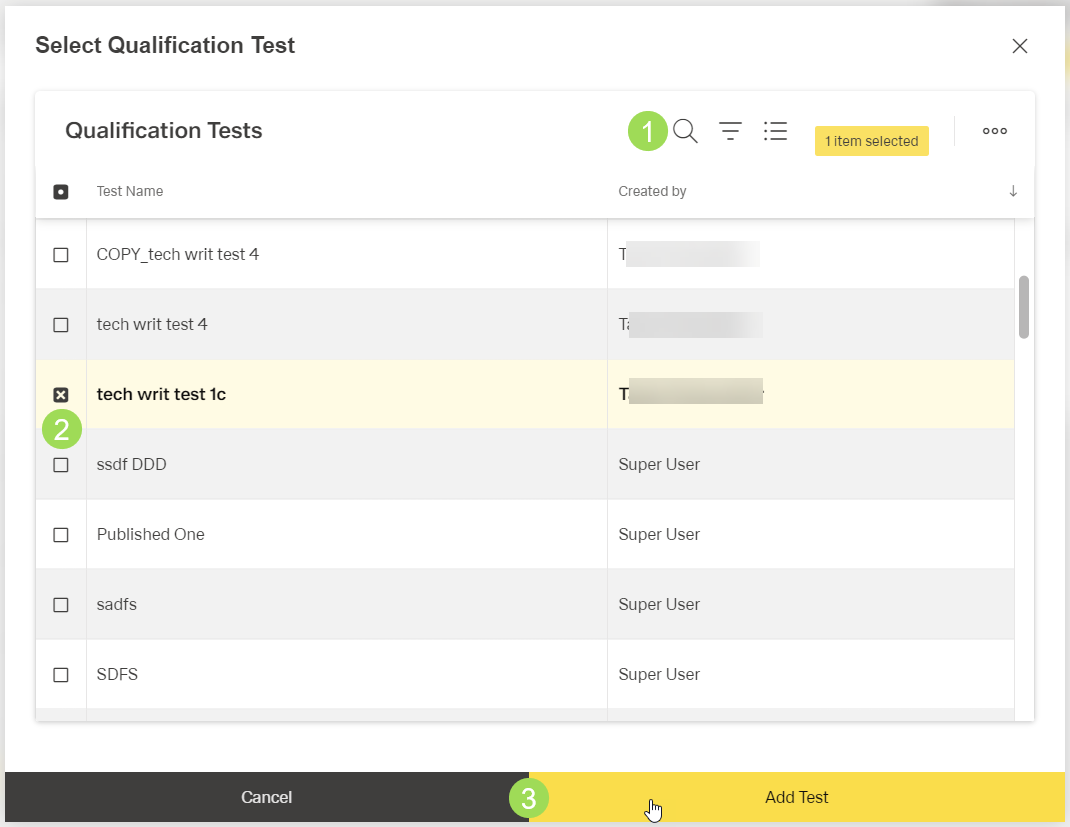Screen dimensions: 1070x827
Task: Check the COPY_tech writ test 4 checkbox
Action: click(61, 255)
